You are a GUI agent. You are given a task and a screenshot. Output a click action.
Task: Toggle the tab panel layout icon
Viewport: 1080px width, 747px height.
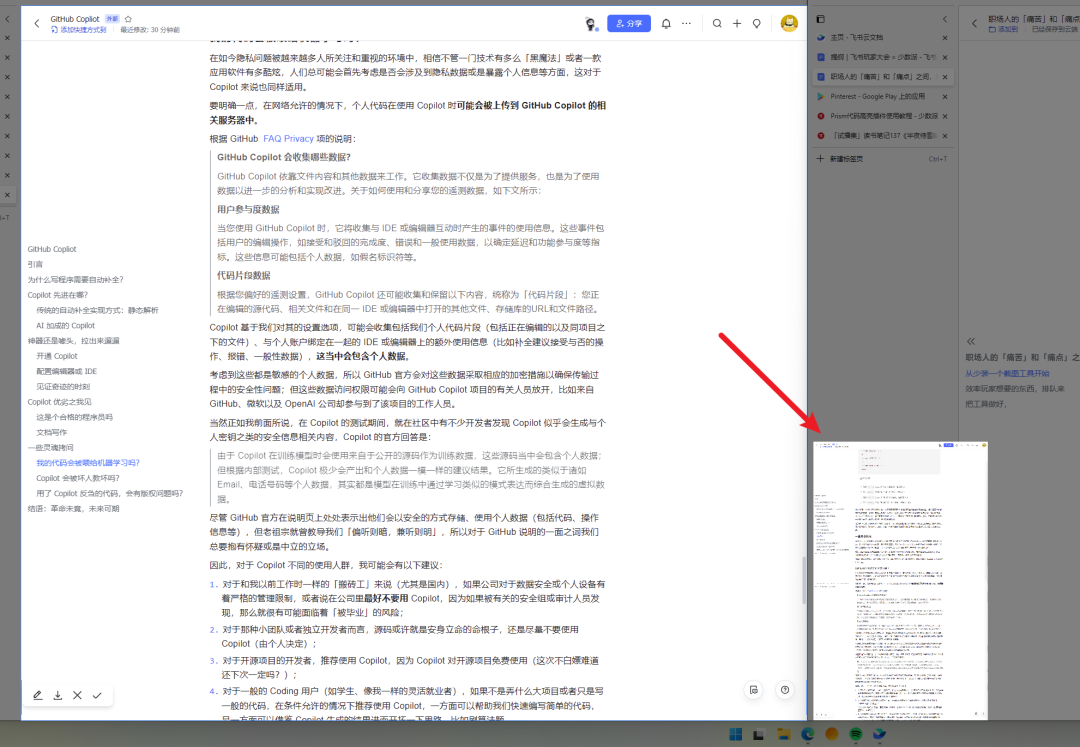pos(820,19)
